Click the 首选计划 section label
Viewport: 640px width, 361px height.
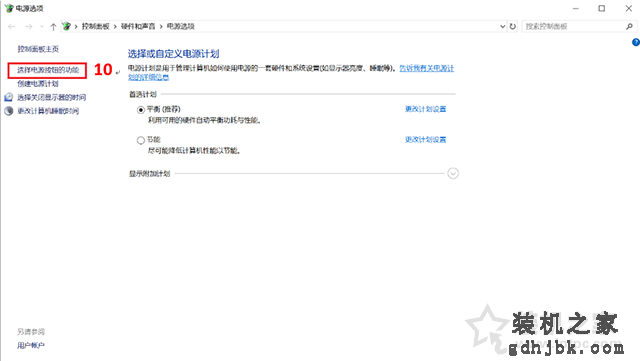[x=143, y=94]
